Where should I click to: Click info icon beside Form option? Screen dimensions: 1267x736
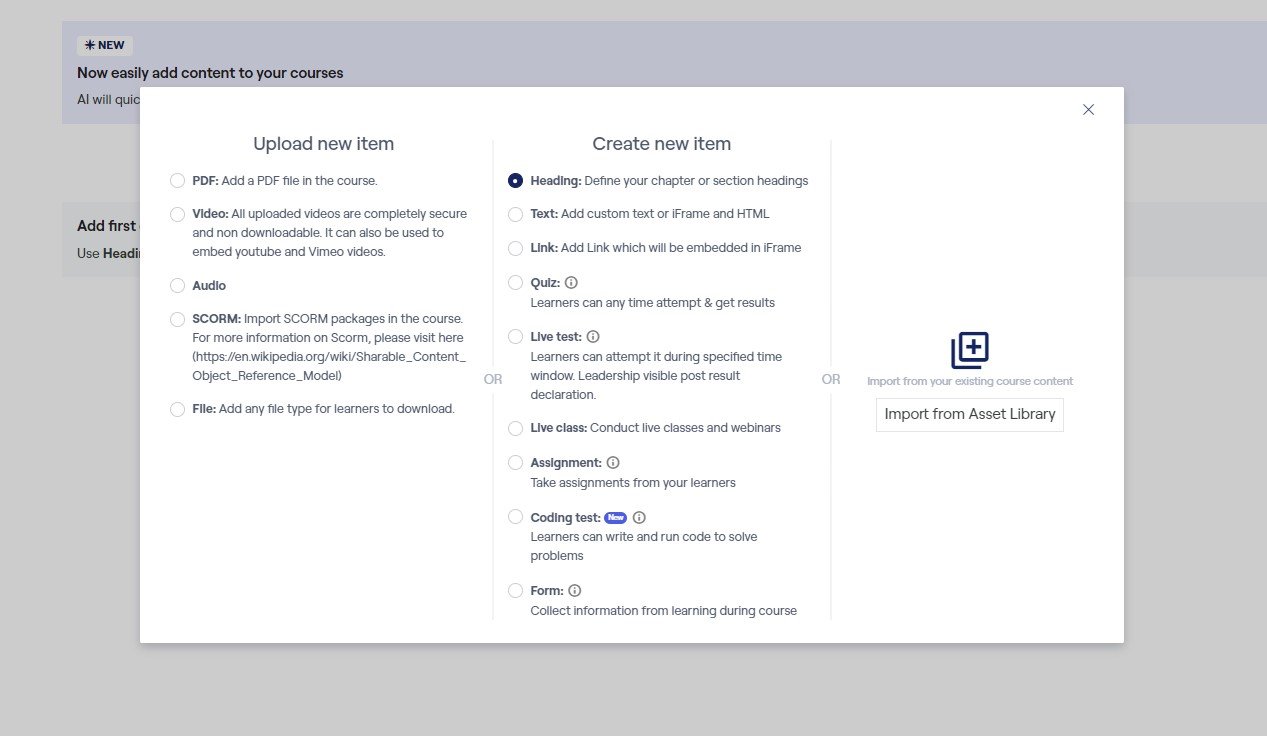575,591
